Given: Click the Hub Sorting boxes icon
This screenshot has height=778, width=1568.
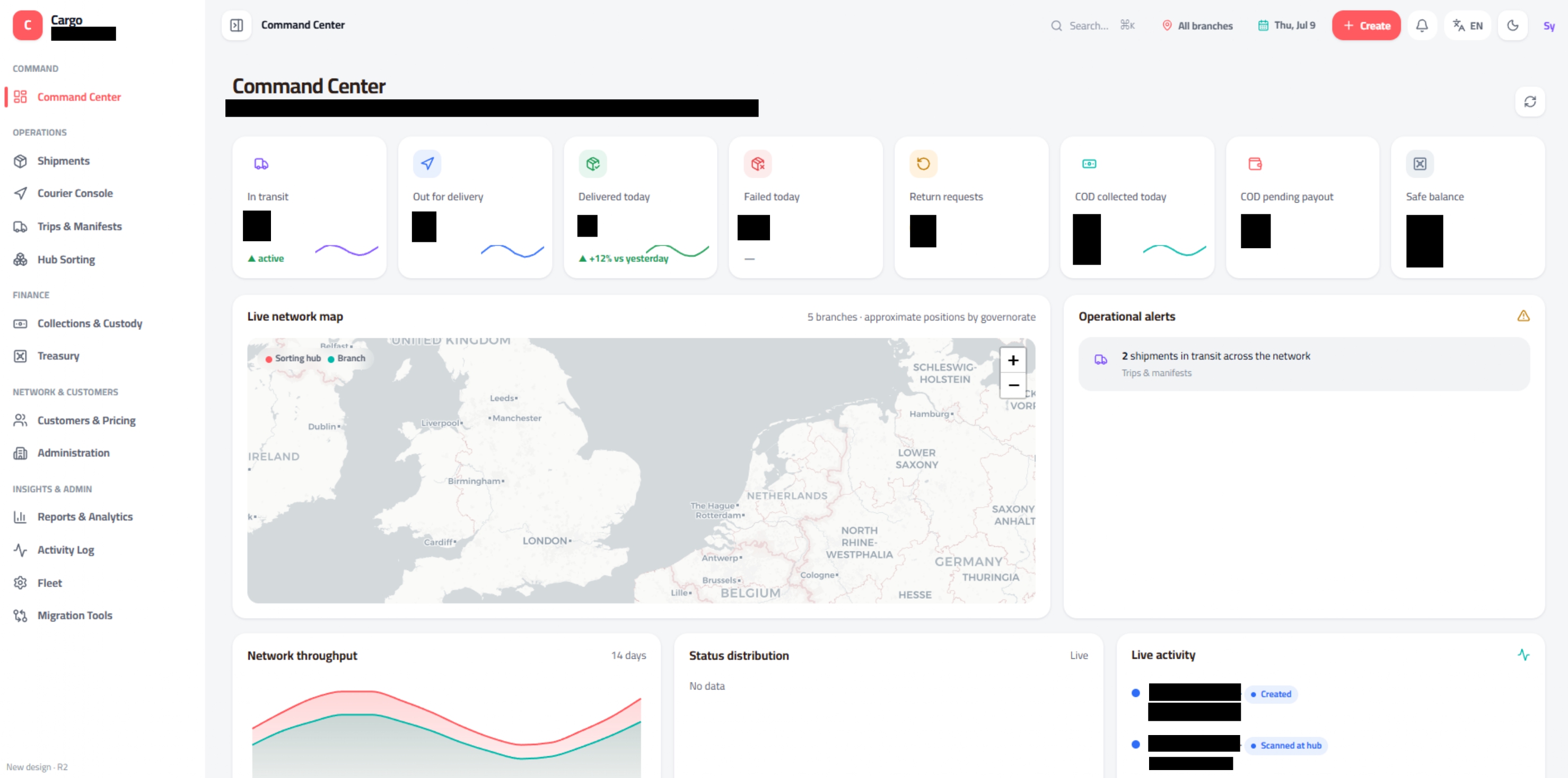Looking at the screenshot, I should pos(20,259).
